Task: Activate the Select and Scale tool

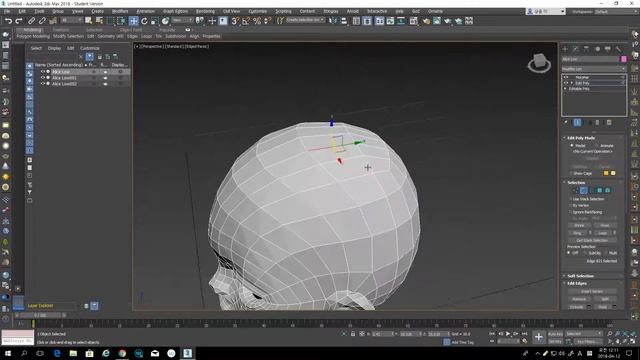Action: click(155, 21)
